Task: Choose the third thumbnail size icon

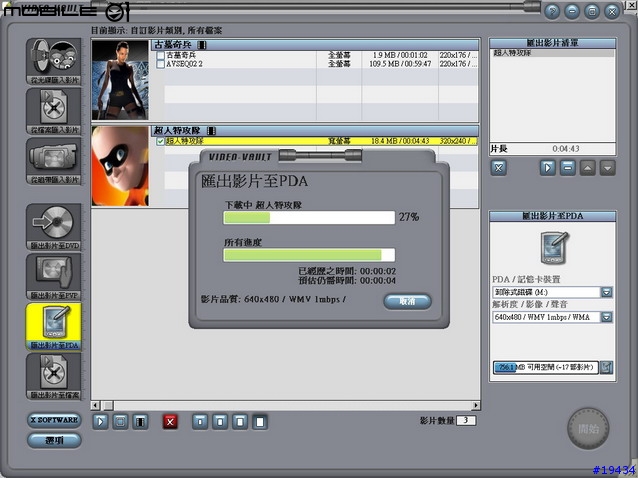Action: [240, 422]
